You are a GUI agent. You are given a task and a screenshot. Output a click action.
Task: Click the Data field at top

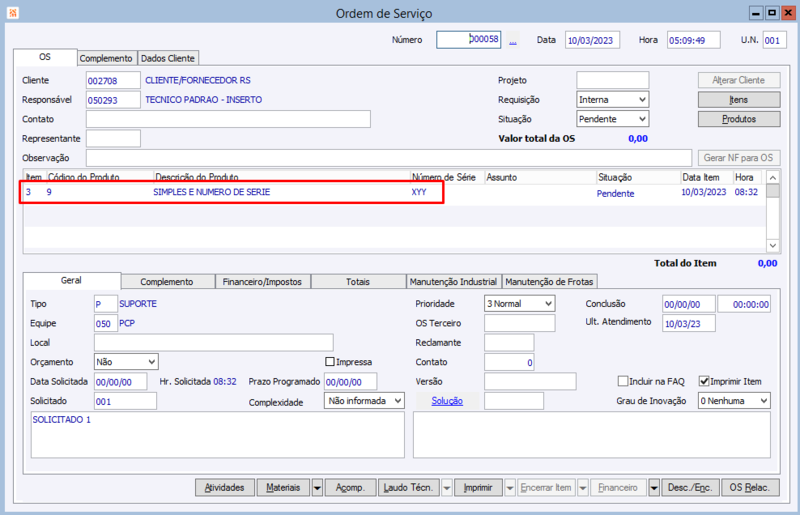[x=592, y=40]
